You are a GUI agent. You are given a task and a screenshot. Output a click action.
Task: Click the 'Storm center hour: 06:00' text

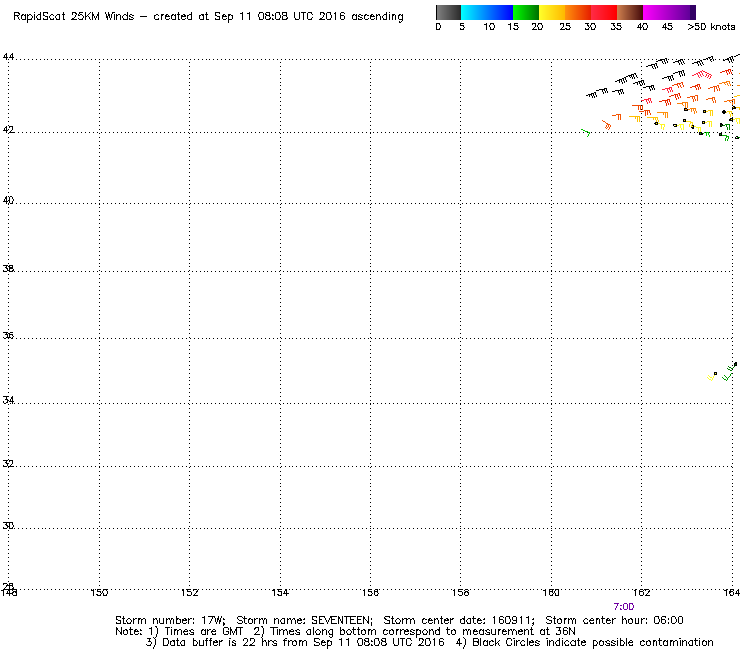(x=614, y=620)
